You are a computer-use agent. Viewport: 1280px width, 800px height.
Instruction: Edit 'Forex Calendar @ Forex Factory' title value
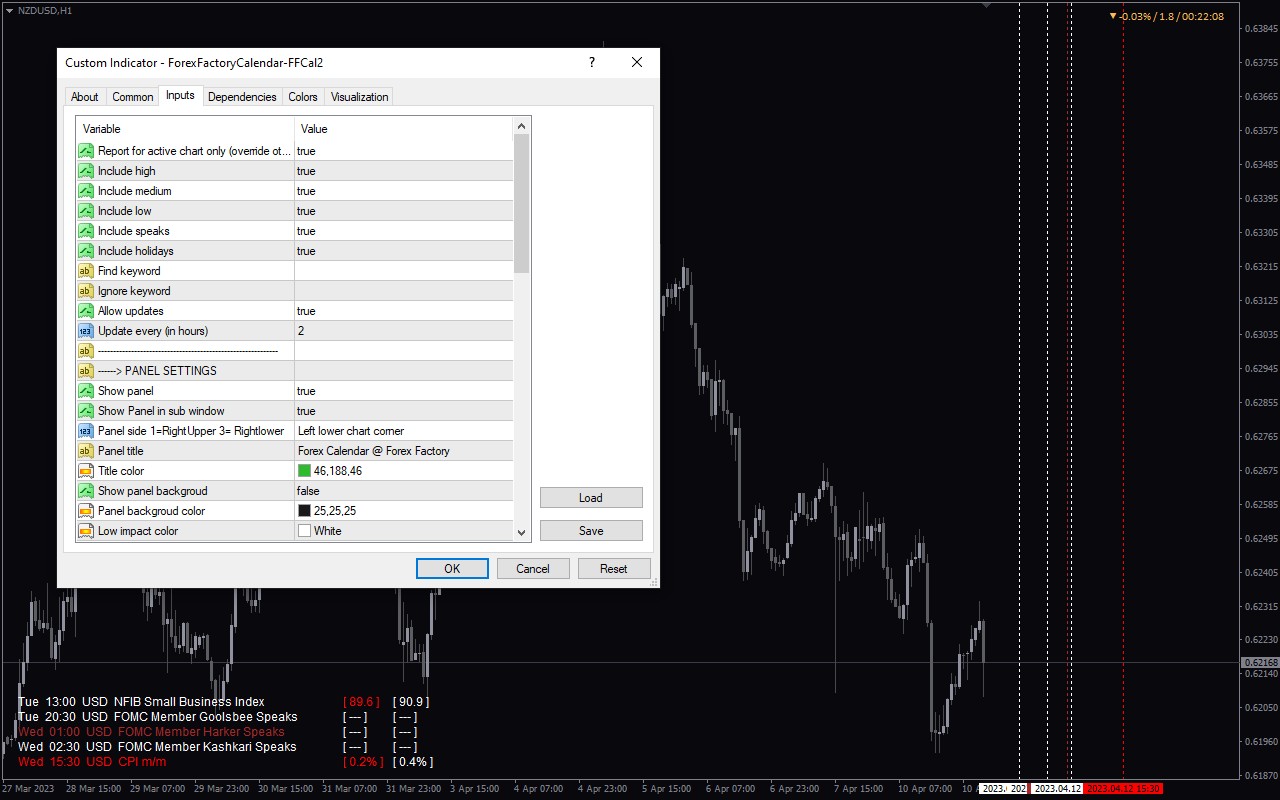404,451
